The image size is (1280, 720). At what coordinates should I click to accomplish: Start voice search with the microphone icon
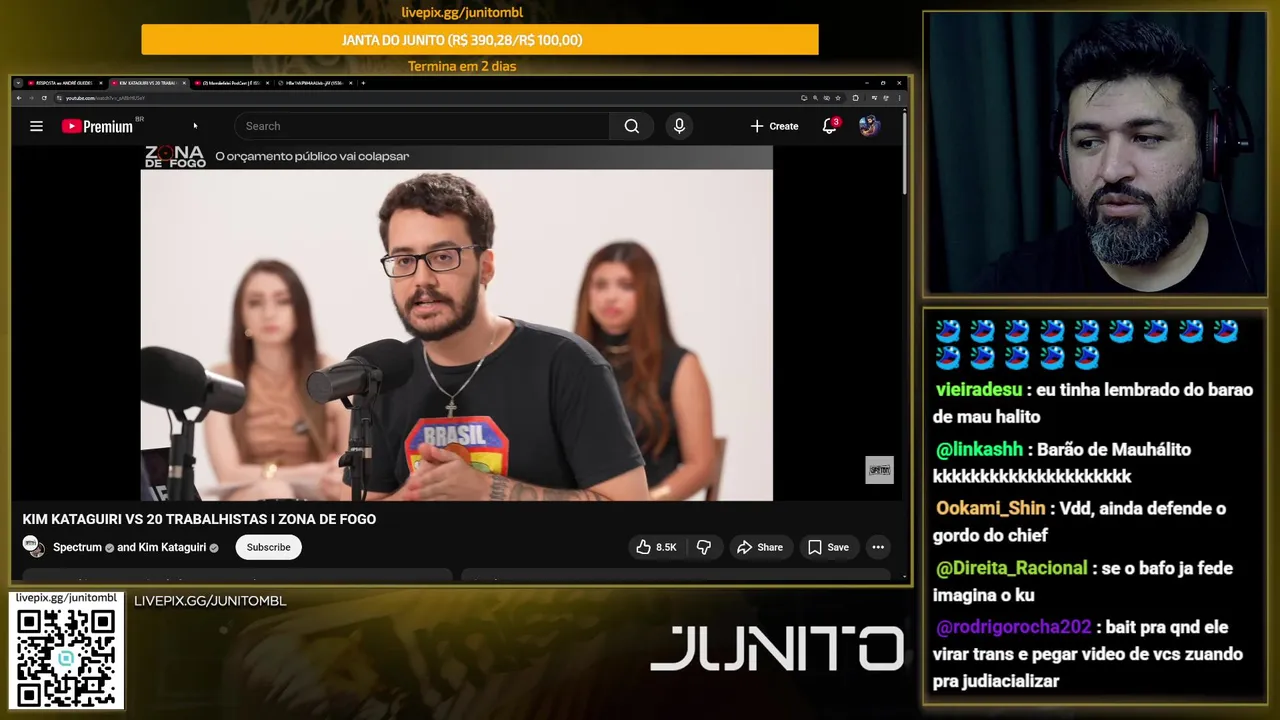pos(679,126)
